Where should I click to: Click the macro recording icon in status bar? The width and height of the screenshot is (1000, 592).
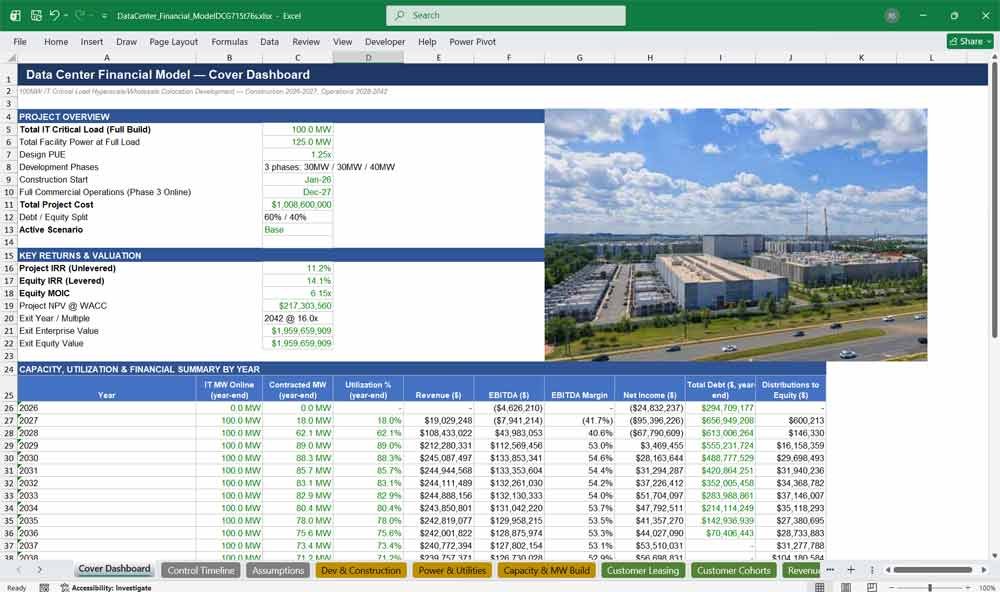[x=44, y=588]
